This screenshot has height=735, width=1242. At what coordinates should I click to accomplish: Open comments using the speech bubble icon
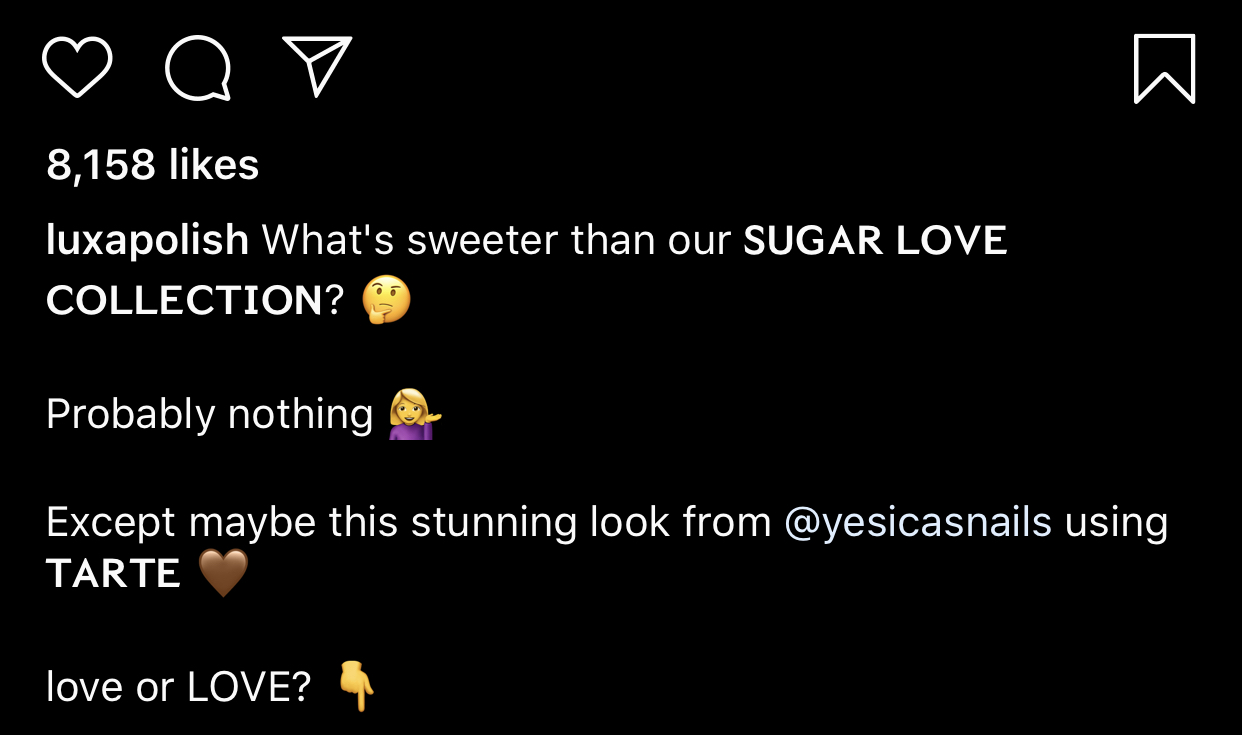(198, 68)
